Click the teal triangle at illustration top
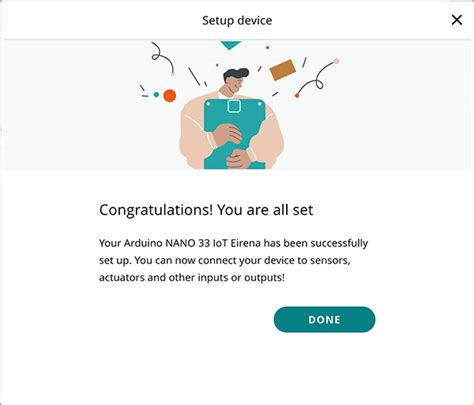 point(230,45)
